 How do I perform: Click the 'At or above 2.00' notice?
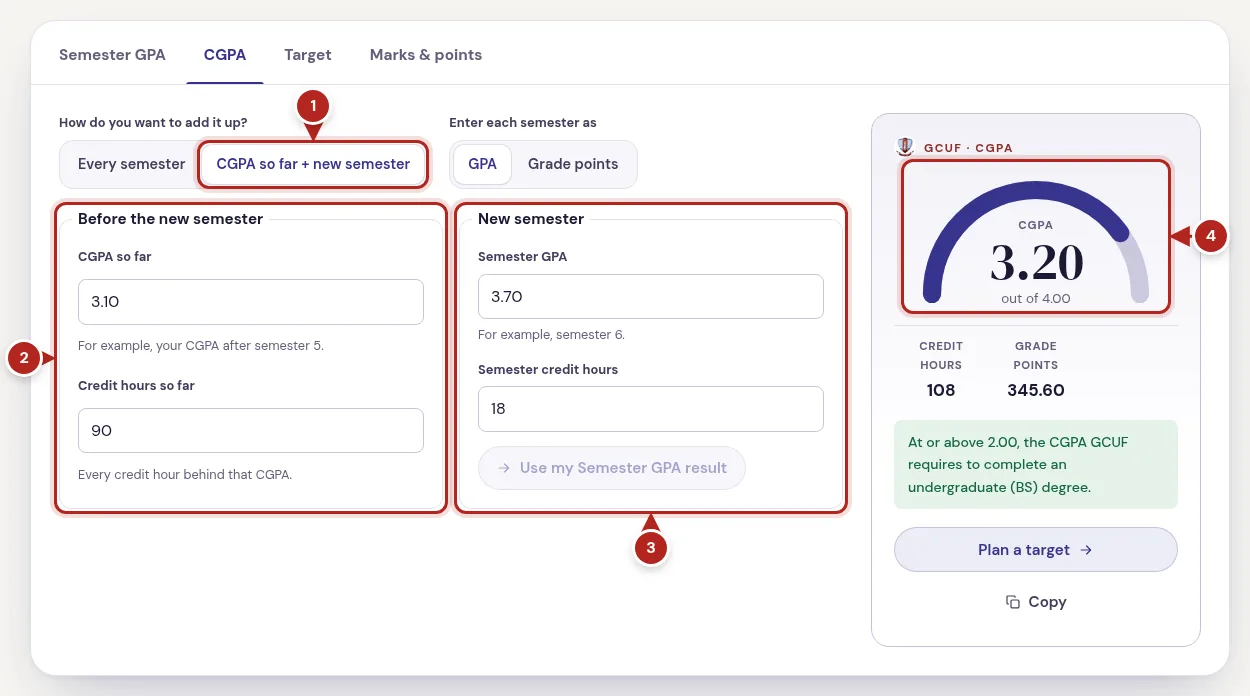(1036, 464)
